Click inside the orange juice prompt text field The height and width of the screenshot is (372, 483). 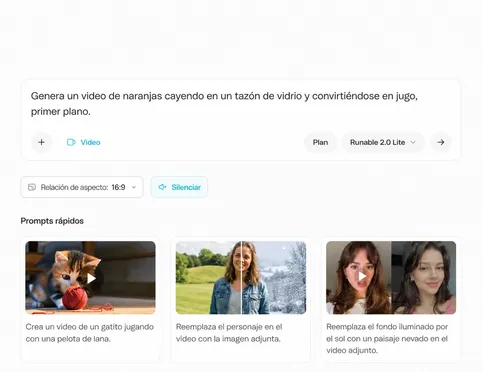(224, 104)
